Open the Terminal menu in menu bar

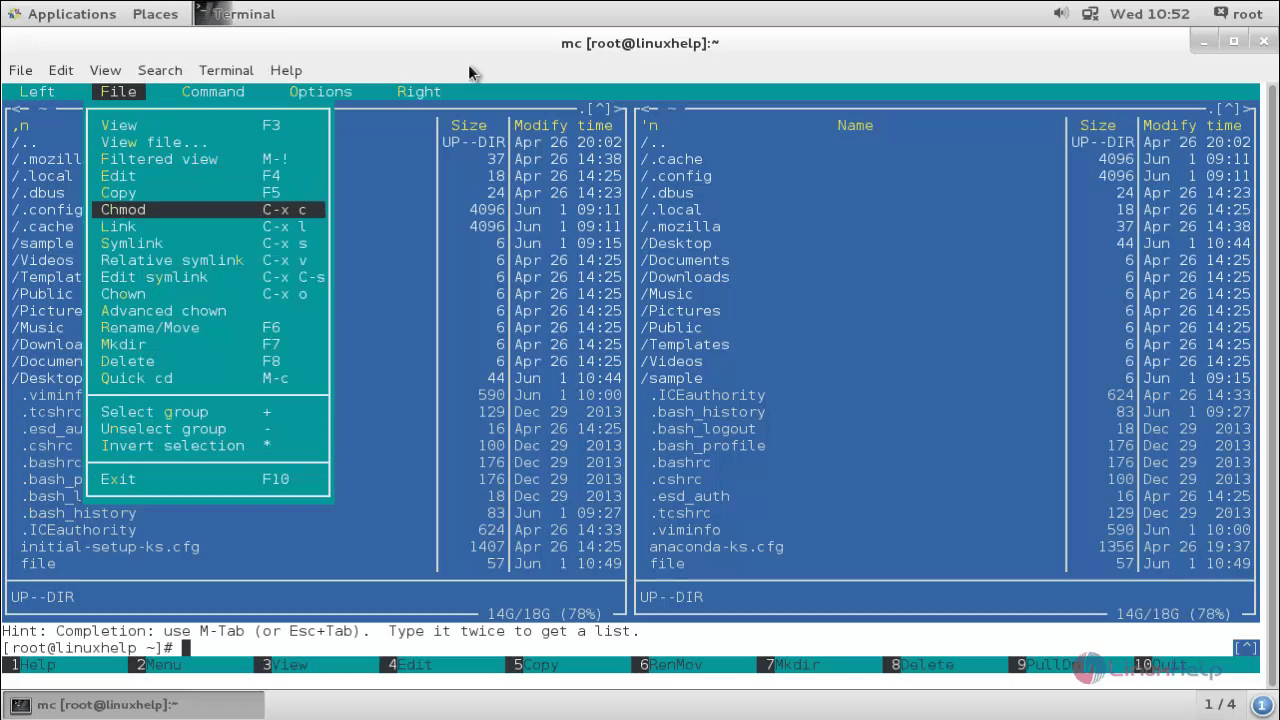pos(226,70)
